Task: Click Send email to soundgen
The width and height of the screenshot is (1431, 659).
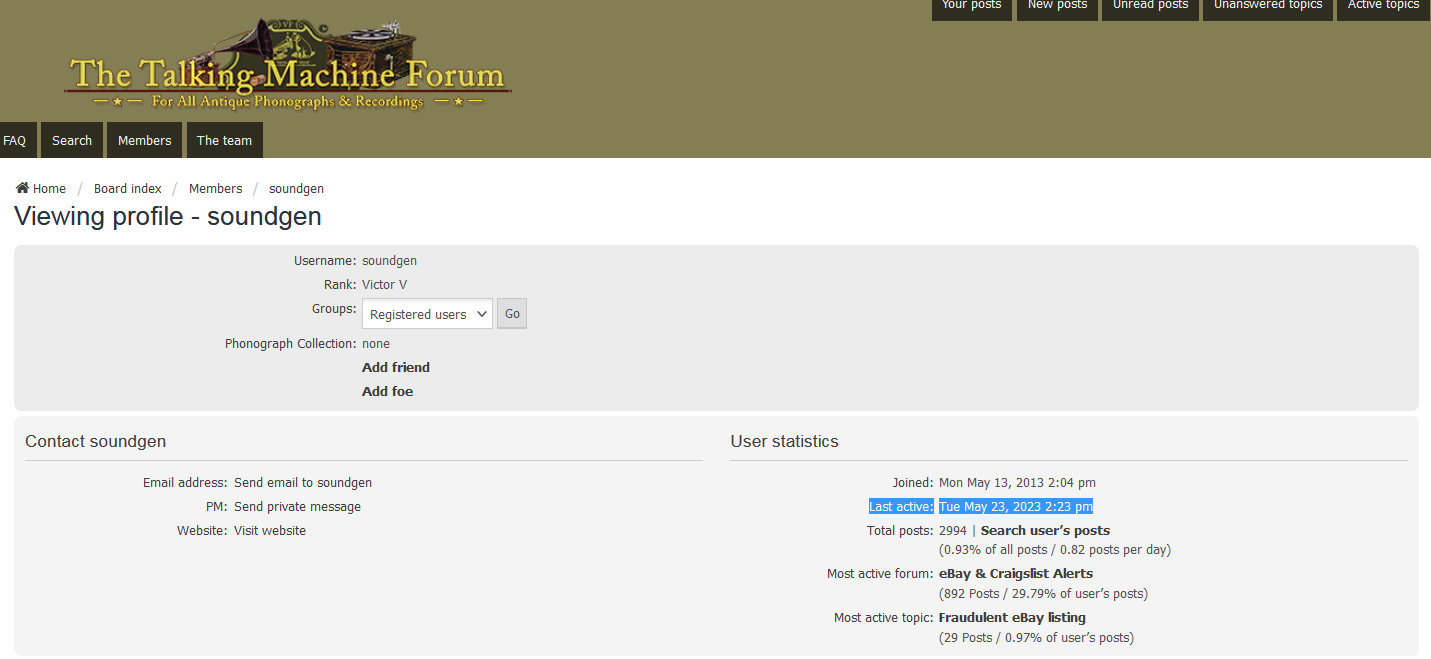Action: [x=303, y=483]
